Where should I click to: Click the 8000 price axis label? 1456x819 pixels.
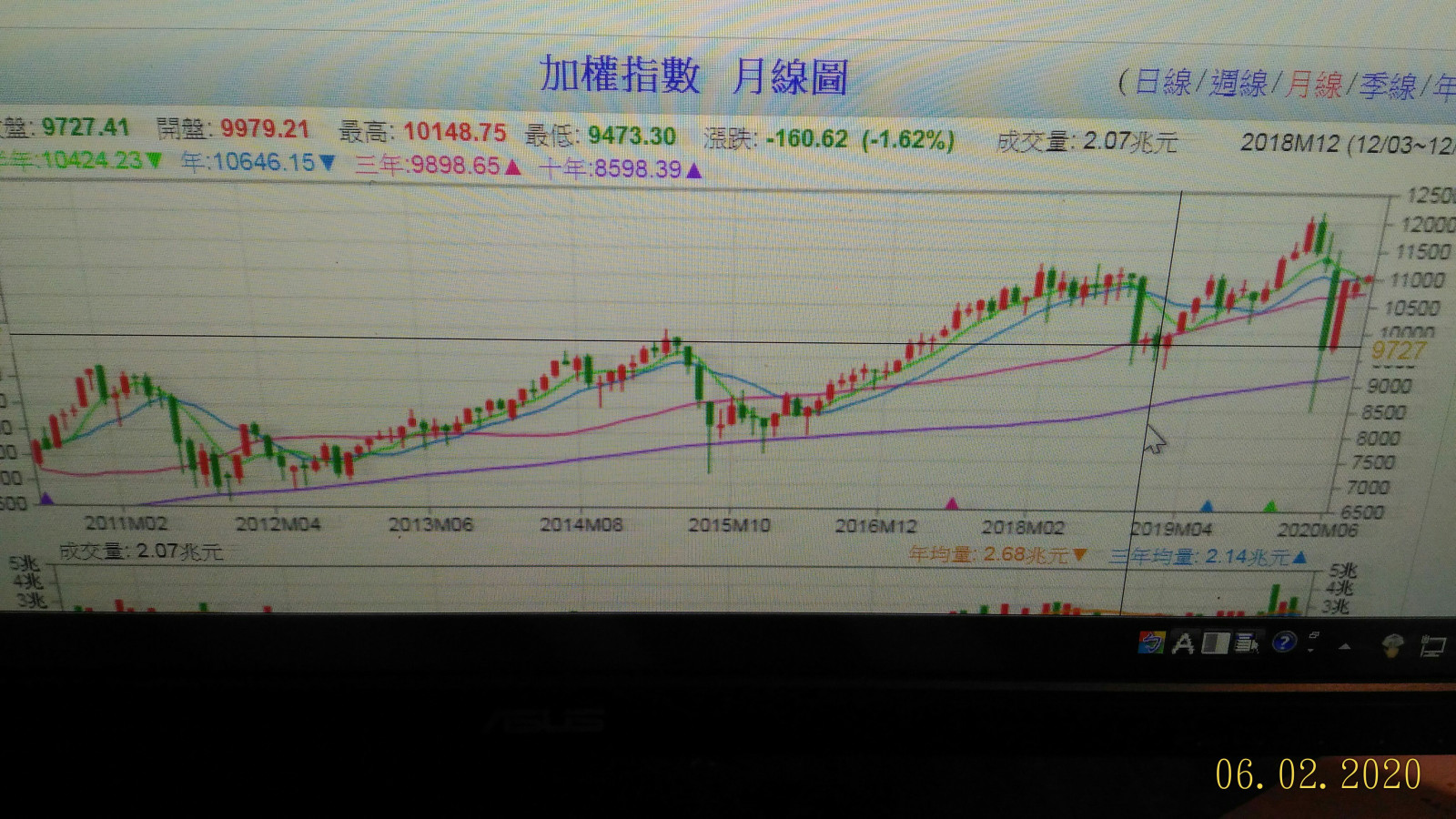click(1378, 438)
